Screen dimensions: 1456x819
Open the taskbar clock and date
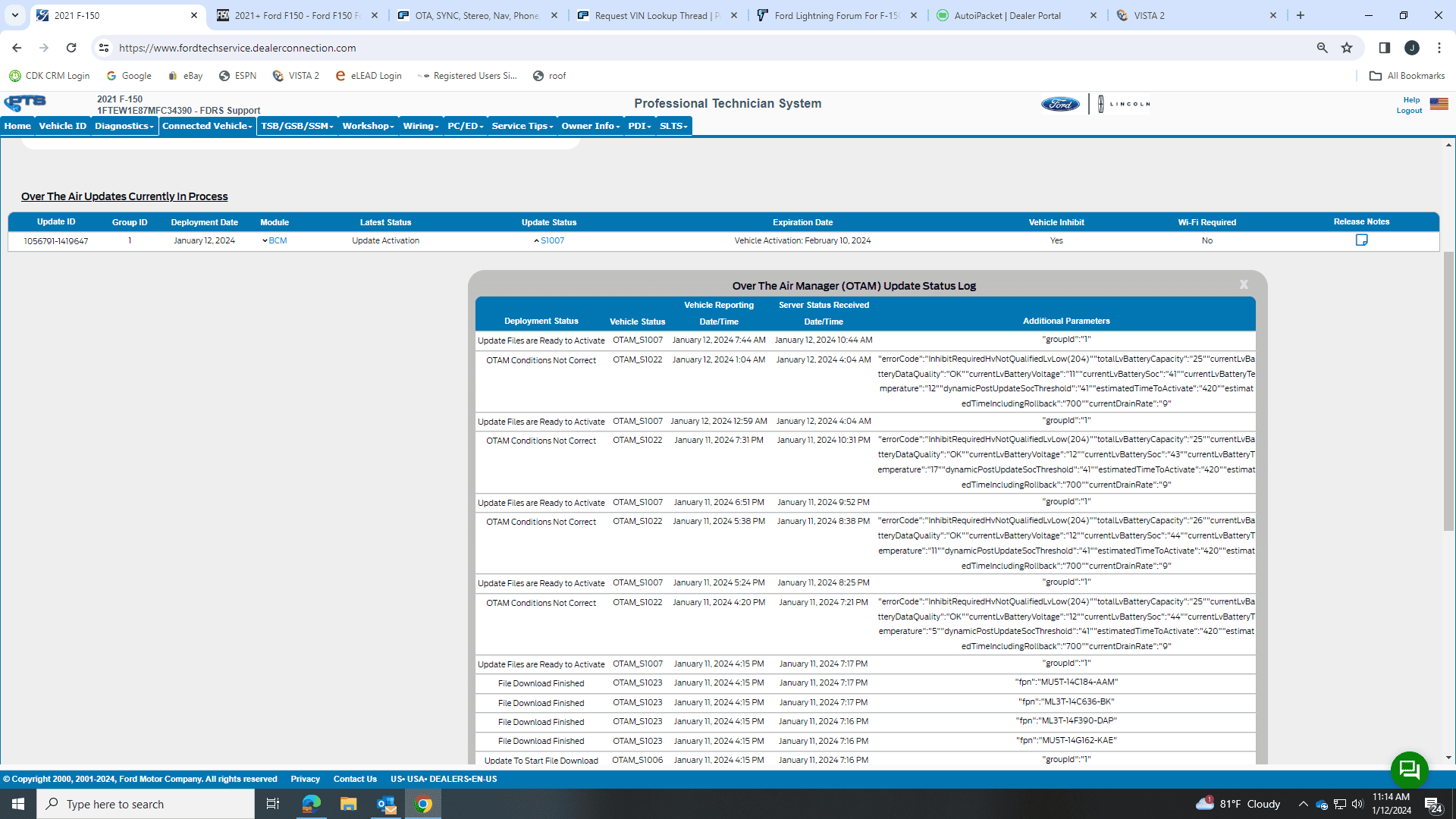tap(1391, 804)
